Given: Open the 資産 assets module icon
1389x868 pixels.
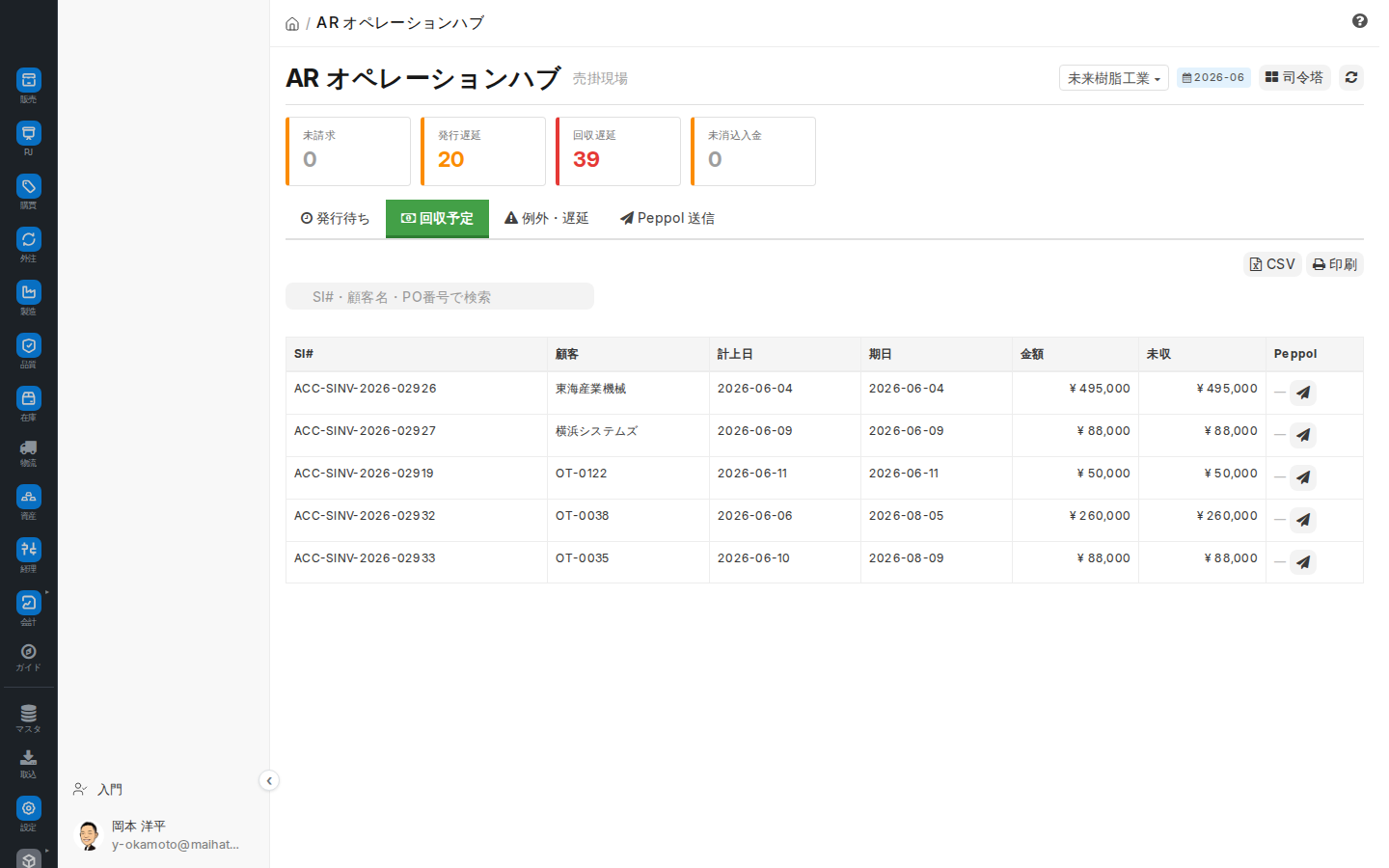Looking at the screenshot, I should click(x=29, y=497).
